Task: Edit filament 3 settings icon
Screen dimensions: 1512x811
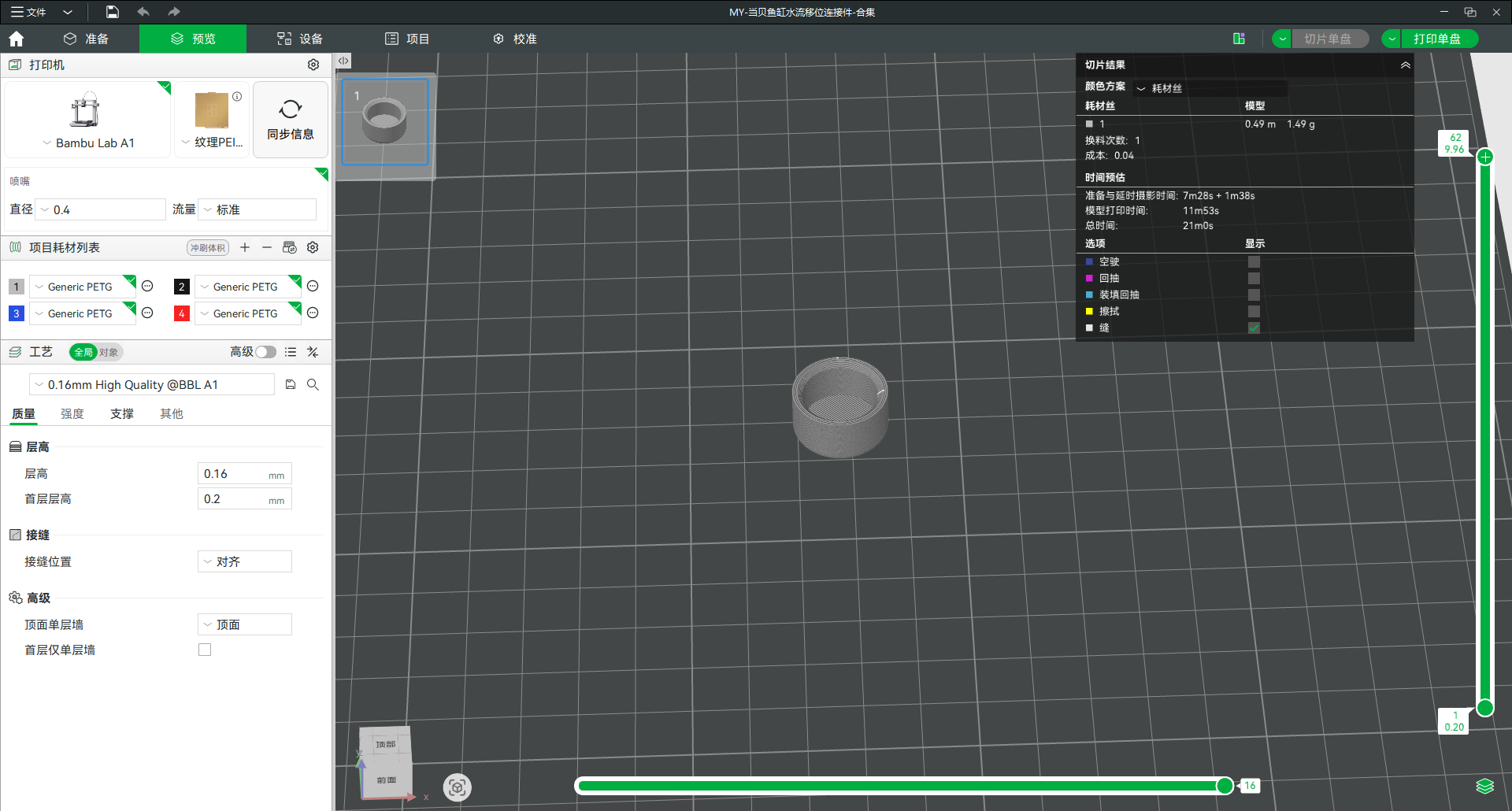Action: 147,313
